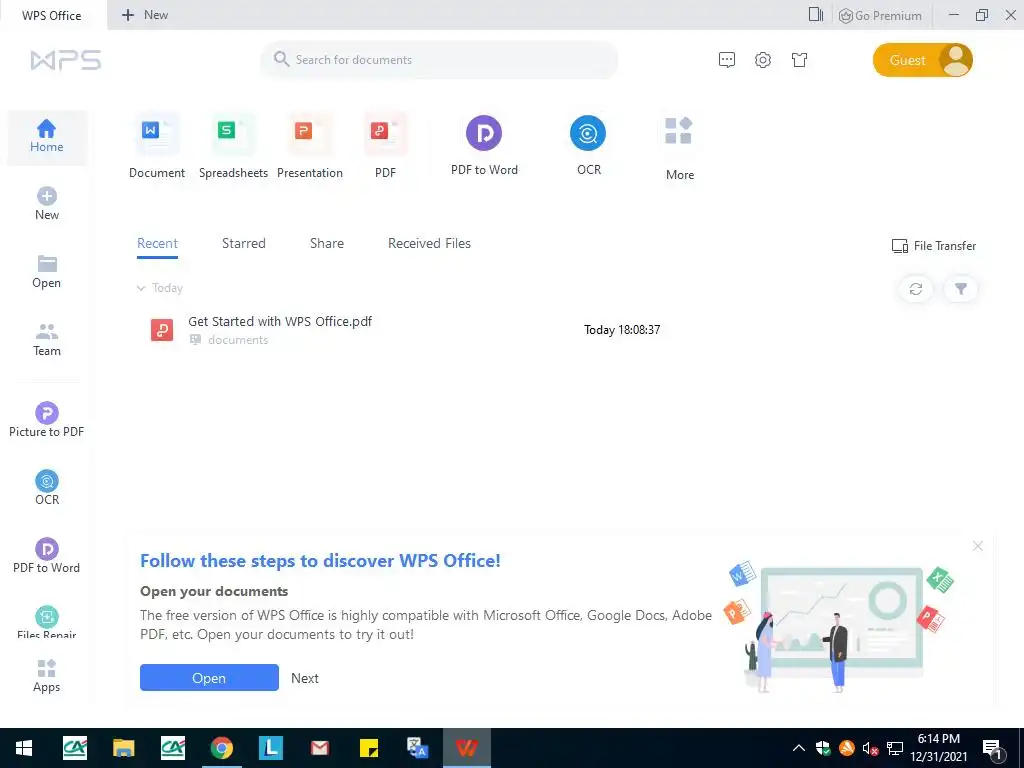Create a new Document
The height and width of the screenshot is (768, 1024).
(x=157, y=146)
